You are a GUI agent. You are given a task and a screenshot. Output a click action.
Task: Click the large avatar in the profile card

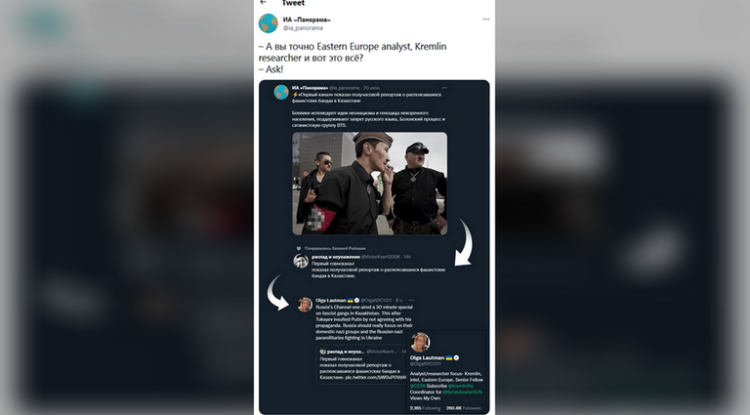pyautogui.click(x=420, y=342)
